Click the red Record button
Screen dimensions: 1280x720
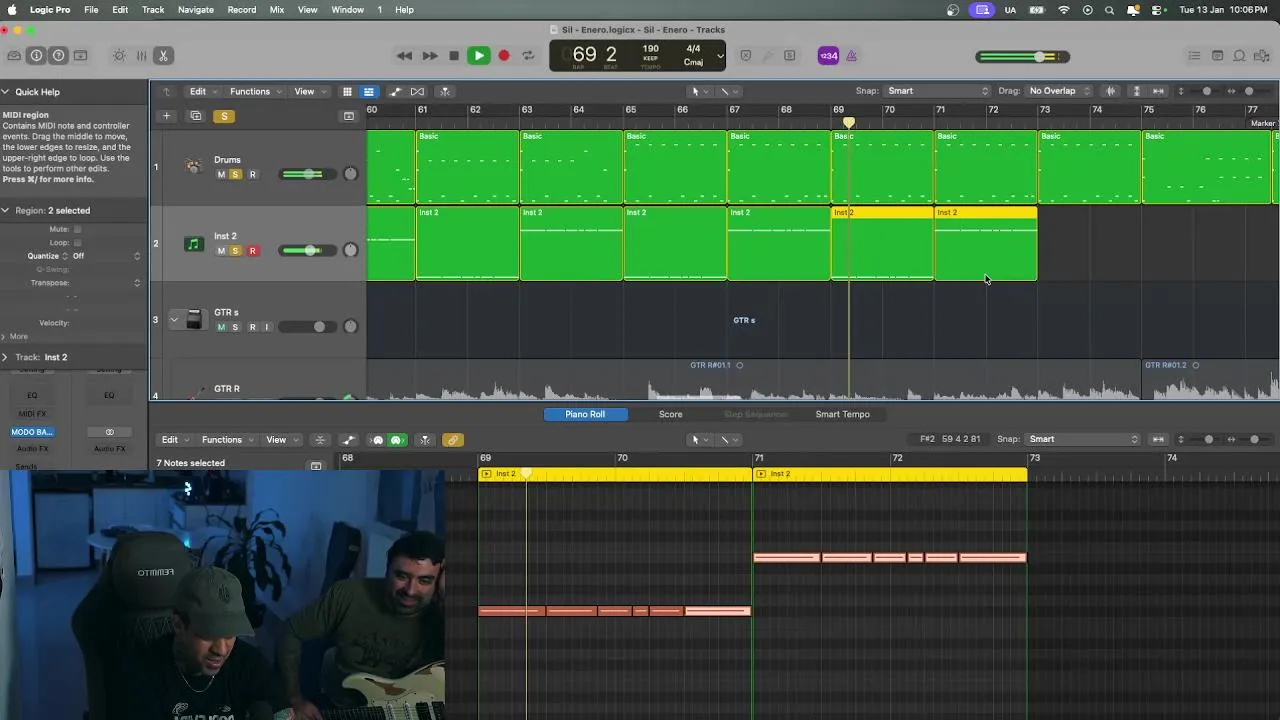[x=504, y=56]
